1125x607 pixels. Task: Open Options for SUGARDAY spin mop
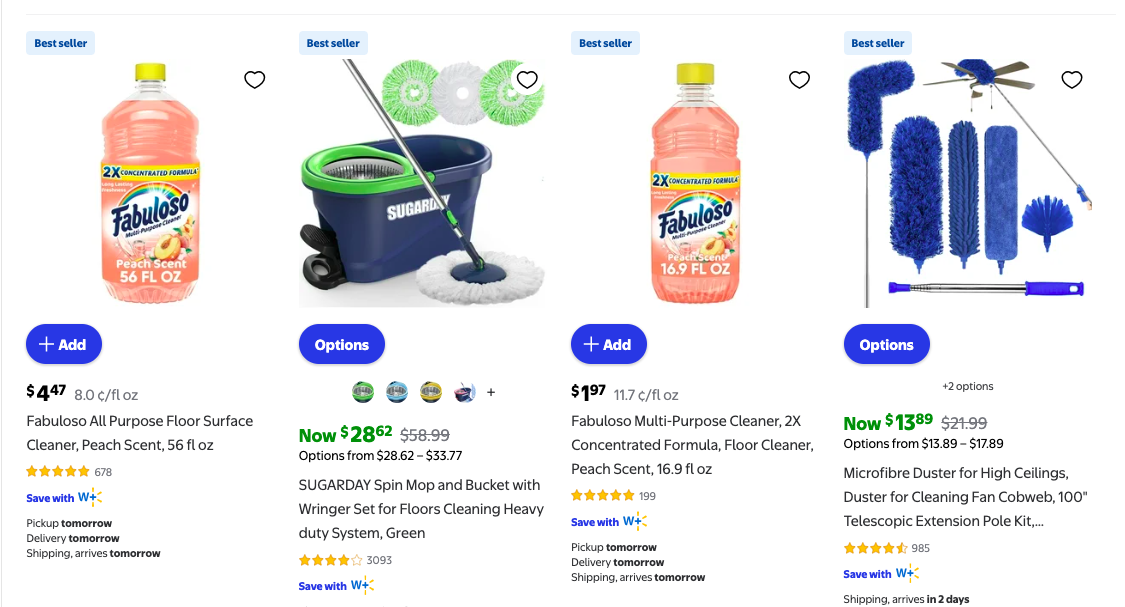pyautogui.click(x=342, y=345)
